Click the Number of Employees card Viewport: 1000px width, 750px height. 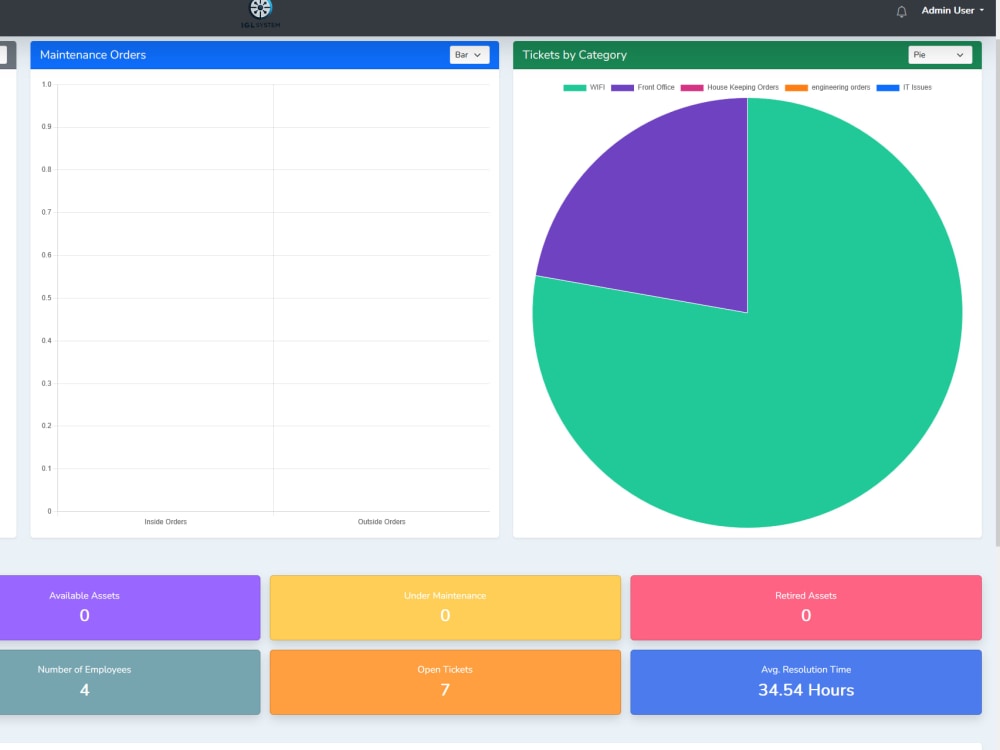pyautogui.click(x=130, y=682)
